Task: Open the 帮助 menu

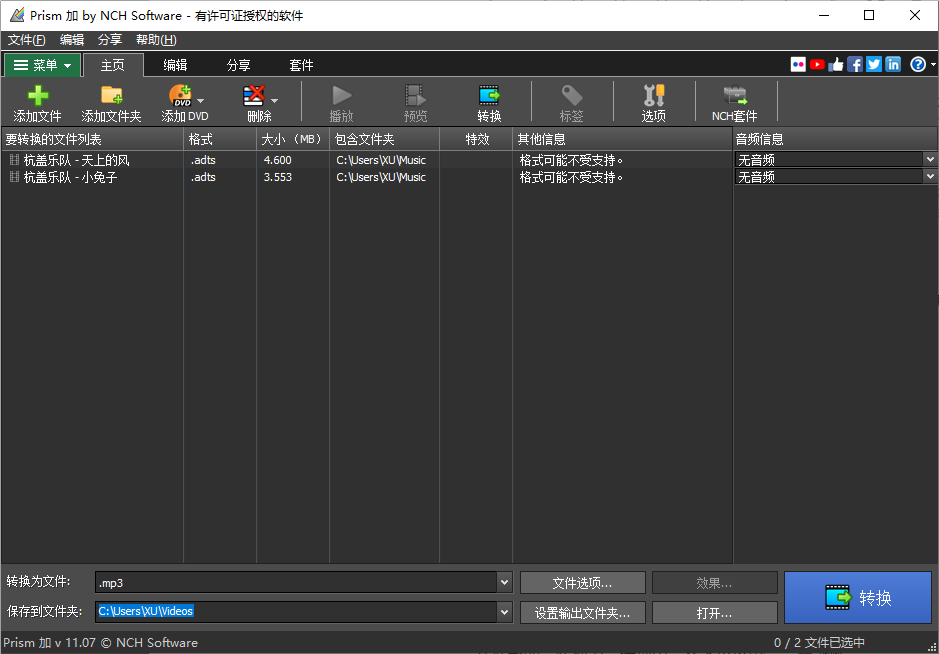Action: click(x=155, y=40)
